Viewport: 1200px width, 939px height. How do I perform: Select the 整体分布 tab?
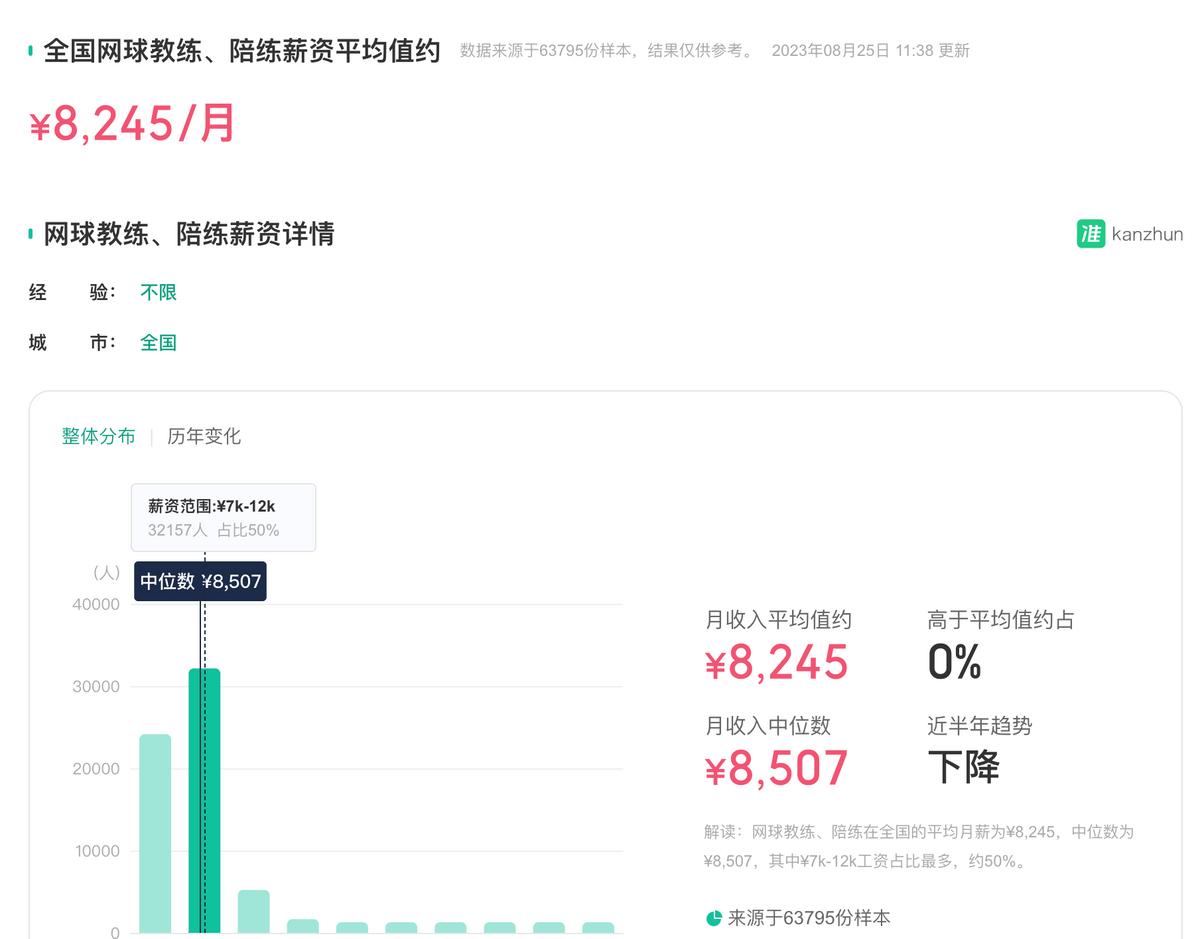[x=99, y=437]
